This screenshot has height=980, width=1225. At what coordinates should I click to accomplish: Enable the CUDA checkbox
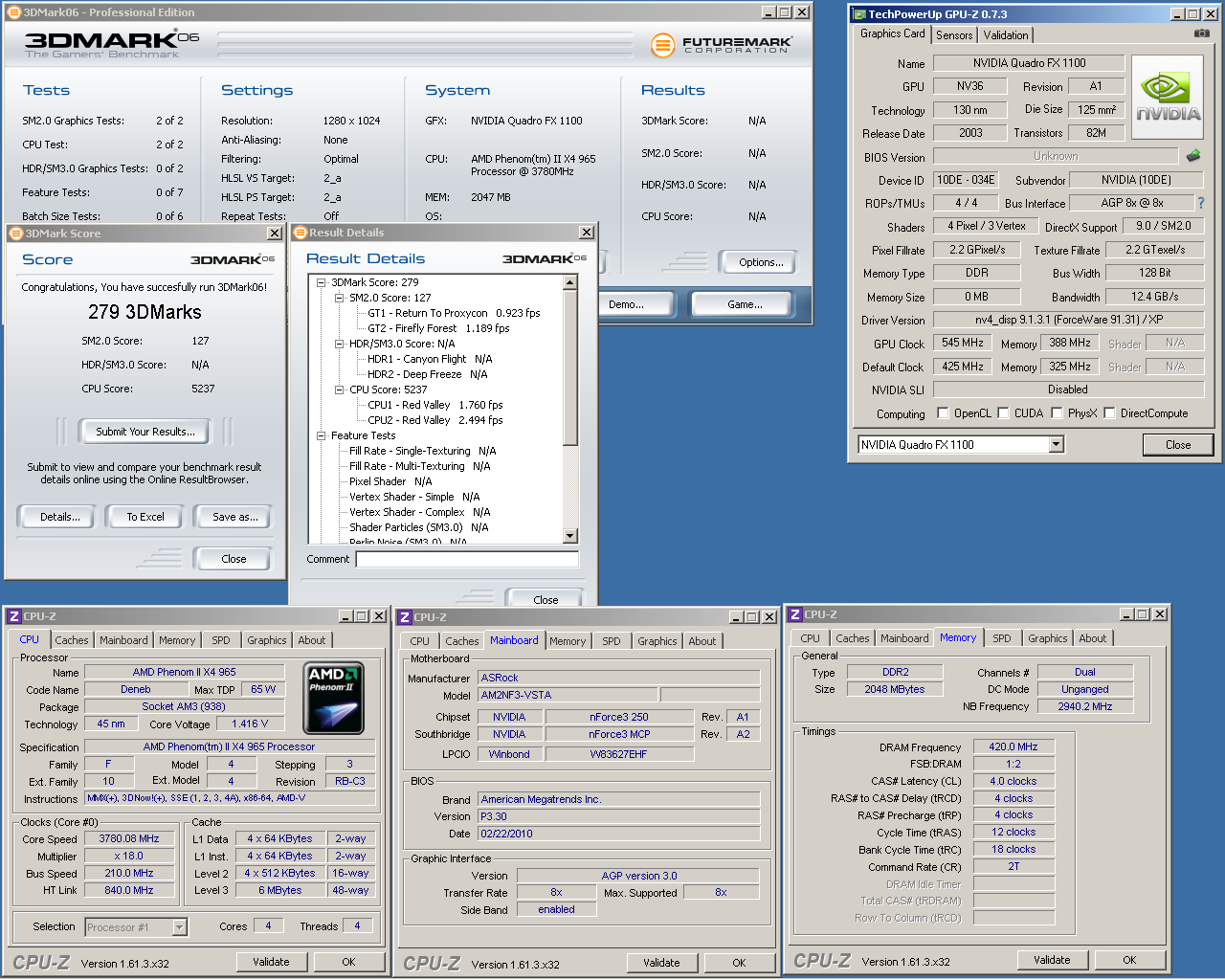[1004, 412]
